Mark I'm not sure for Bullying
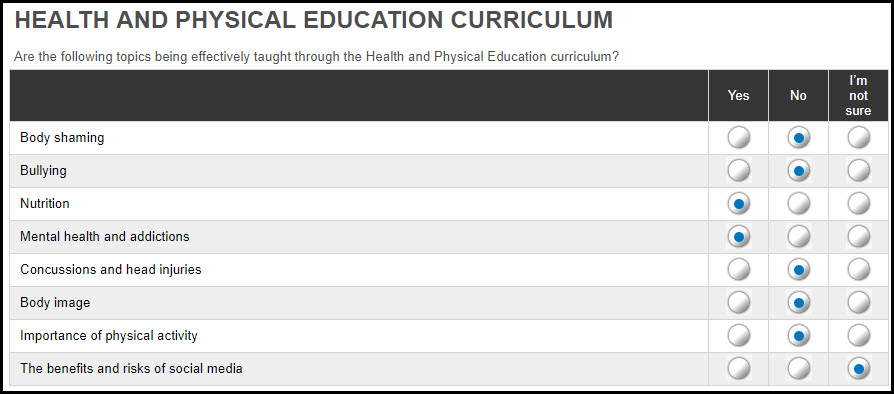894x394 pixels. (x=858, y=170)
